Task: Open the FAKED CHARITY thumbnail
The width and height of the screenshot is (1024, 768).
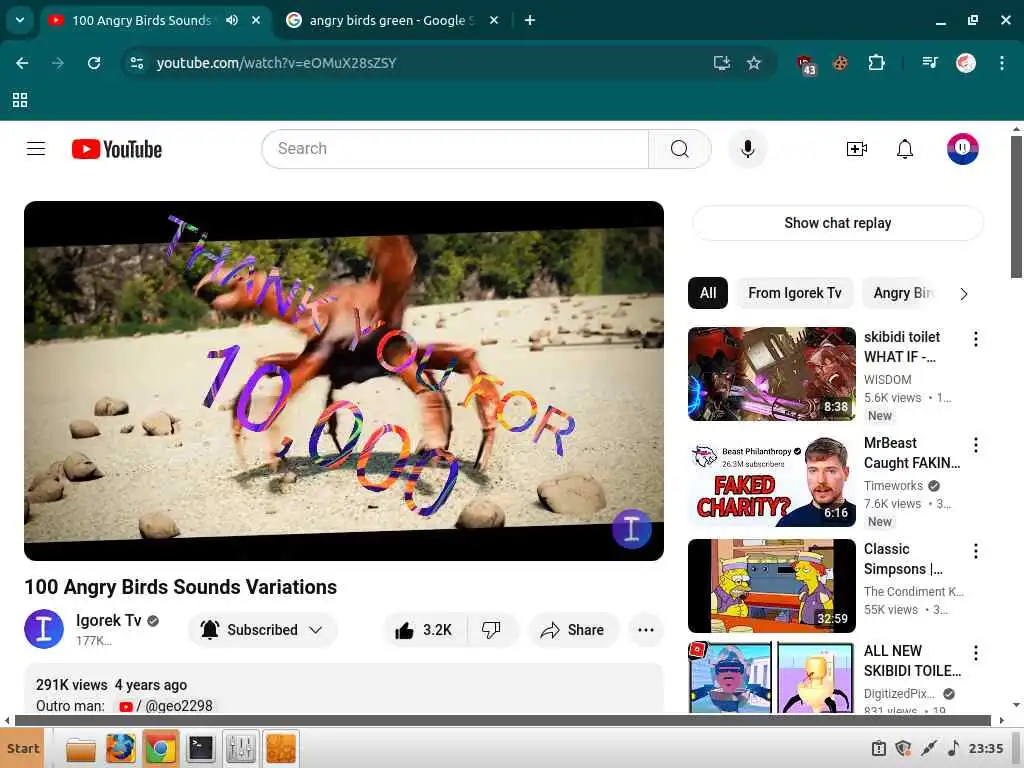Action: click(x=772, y=480)
